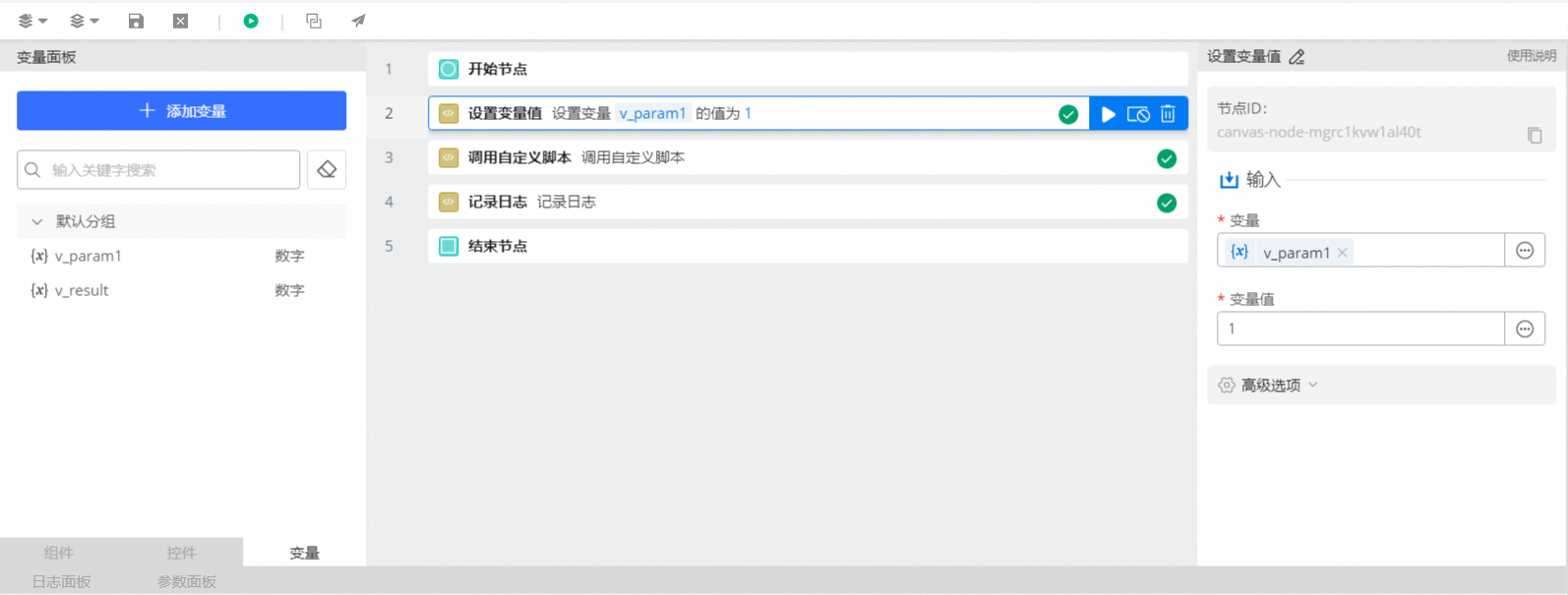
Task: Click the save floppy disk icon
Action: 136,21
